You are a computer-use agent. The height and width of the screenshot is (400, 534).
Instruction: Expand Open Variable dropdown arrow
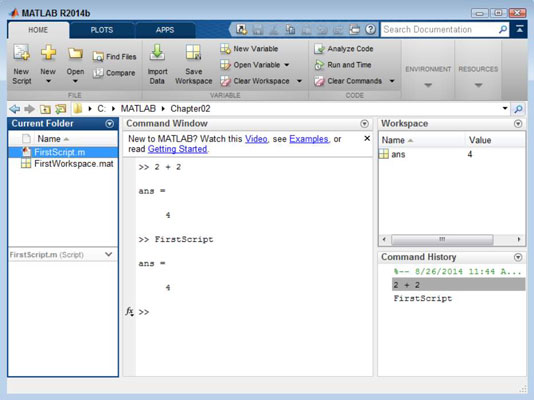[287, 65]
